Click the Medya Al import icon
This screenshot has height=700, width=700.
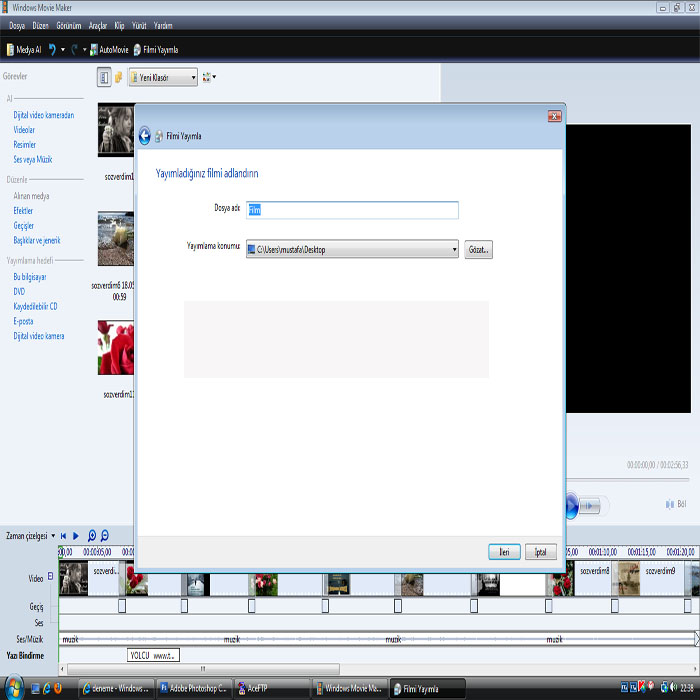[10, 49]
